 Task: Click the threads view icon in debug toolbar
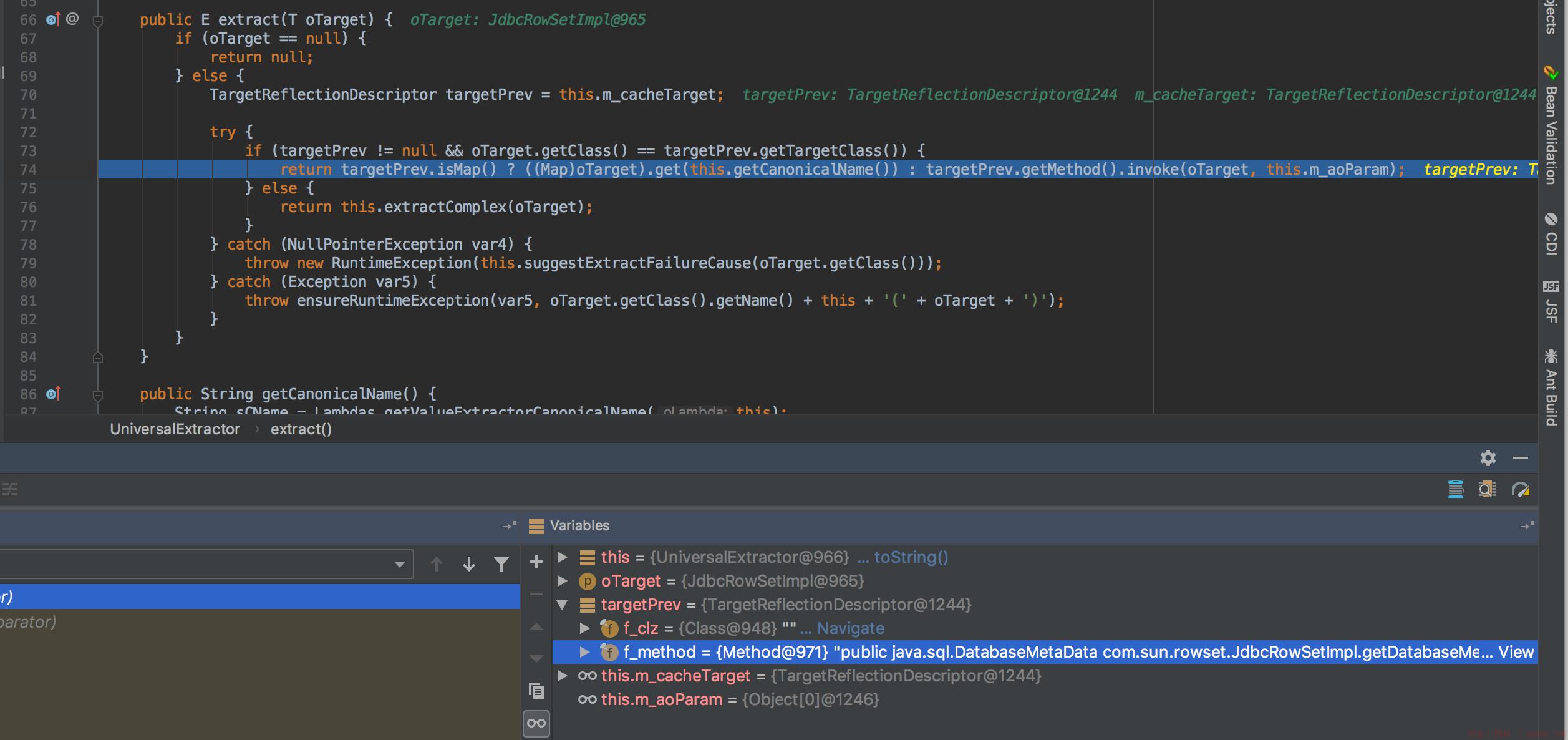[x=1488, y=489]
